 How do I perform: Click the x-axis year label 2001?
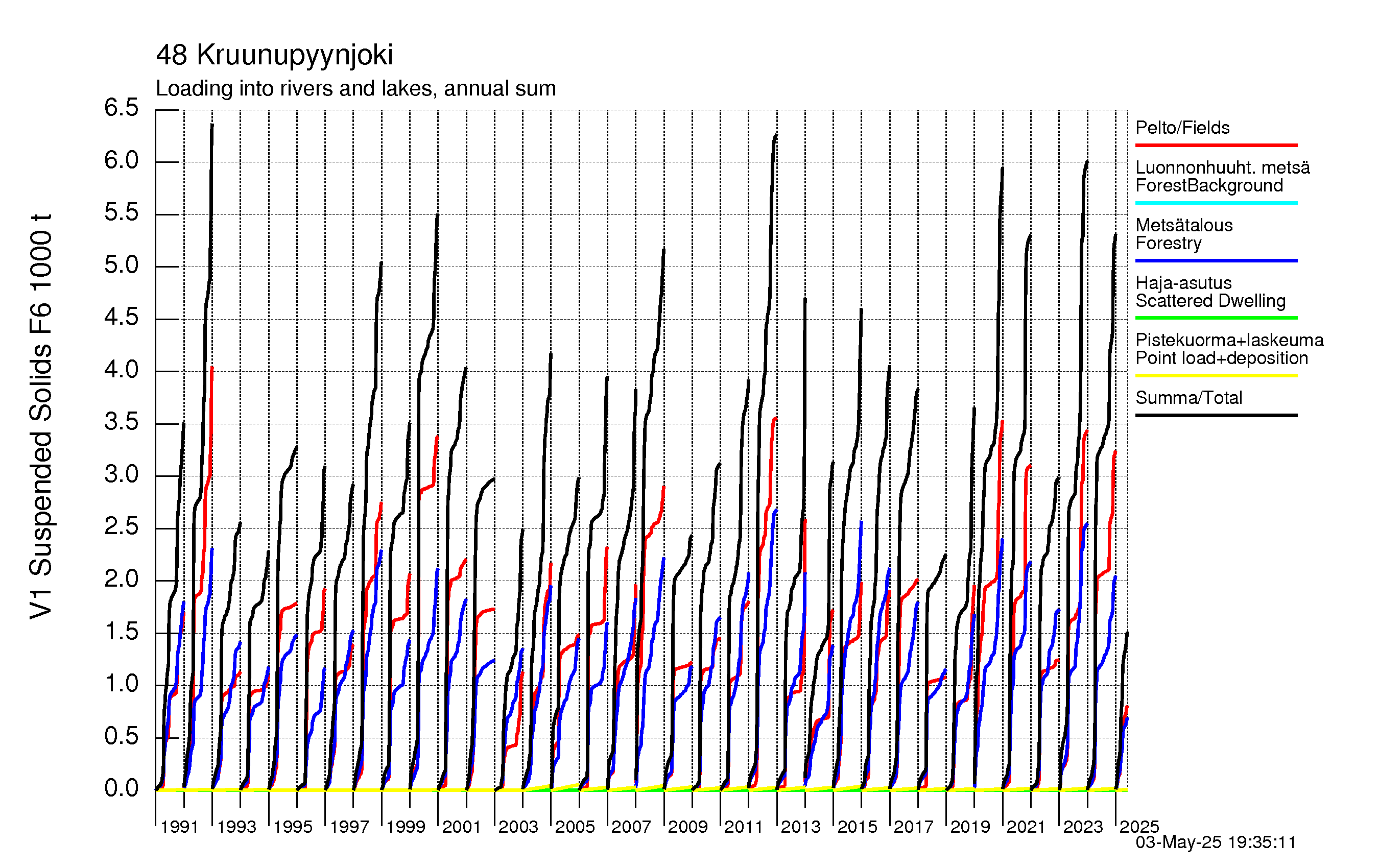[x=462, y=827]
